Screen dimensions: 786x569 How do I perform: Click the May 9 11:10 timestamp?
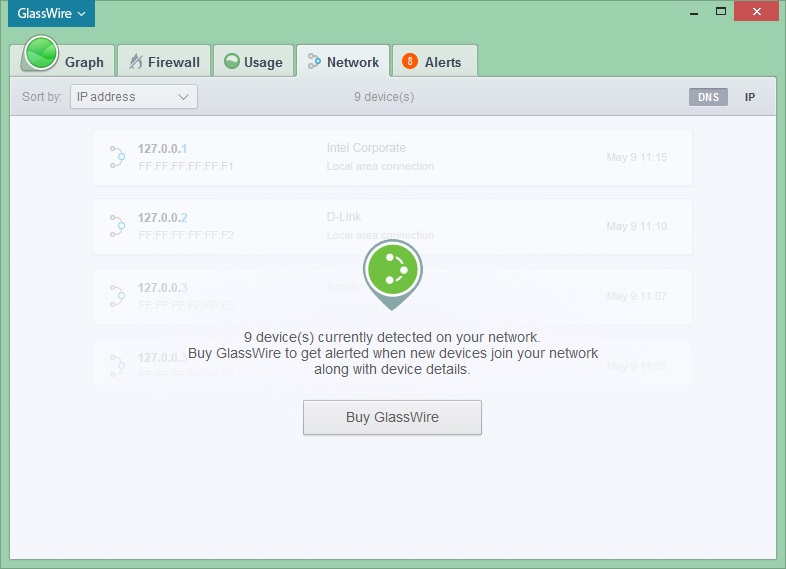pyautogui.click(x=637, y=226)
